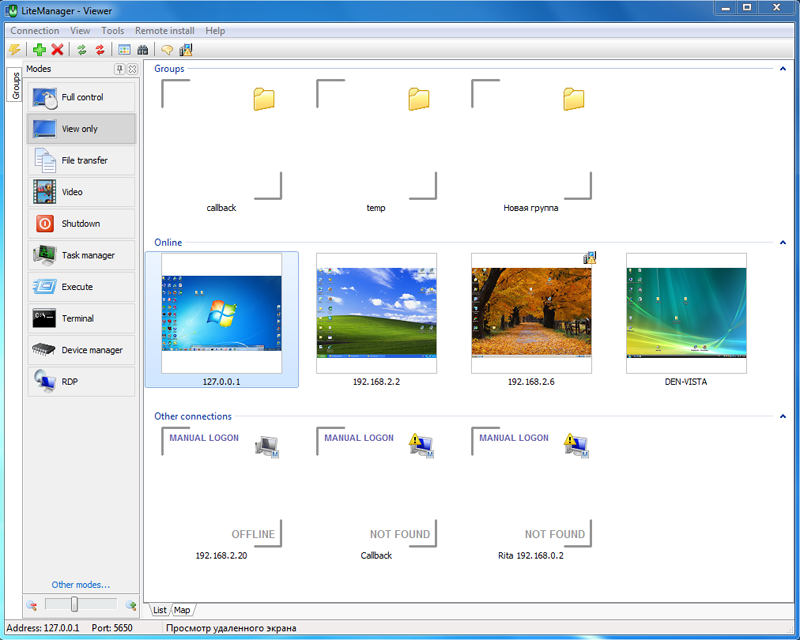This screenshot has height=640, width=800.
Task: Click the Other modes link
Action: (x=81, y=584)
